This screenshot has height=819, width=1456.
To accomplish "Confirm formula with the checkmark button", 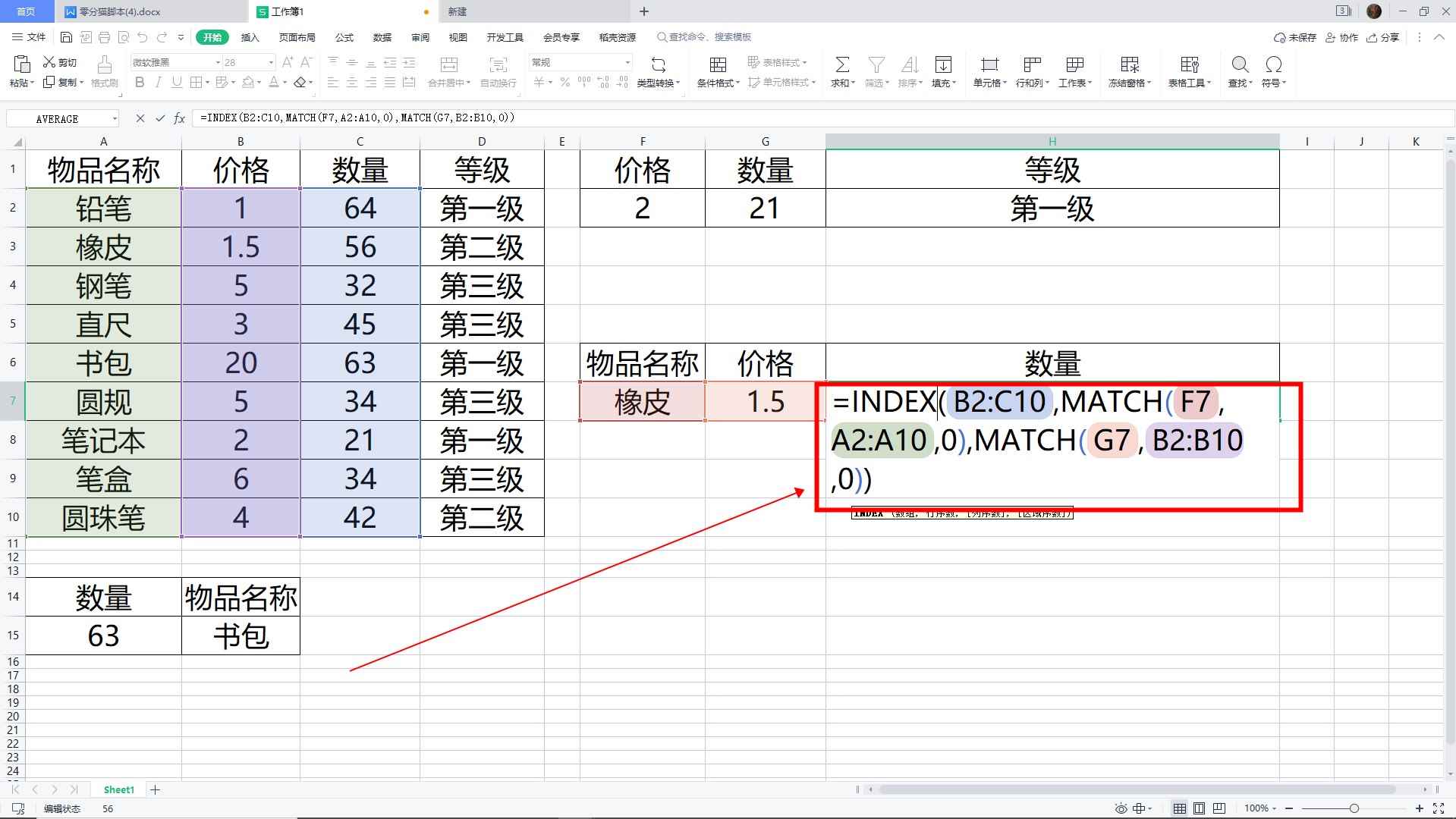I will 159,118.
